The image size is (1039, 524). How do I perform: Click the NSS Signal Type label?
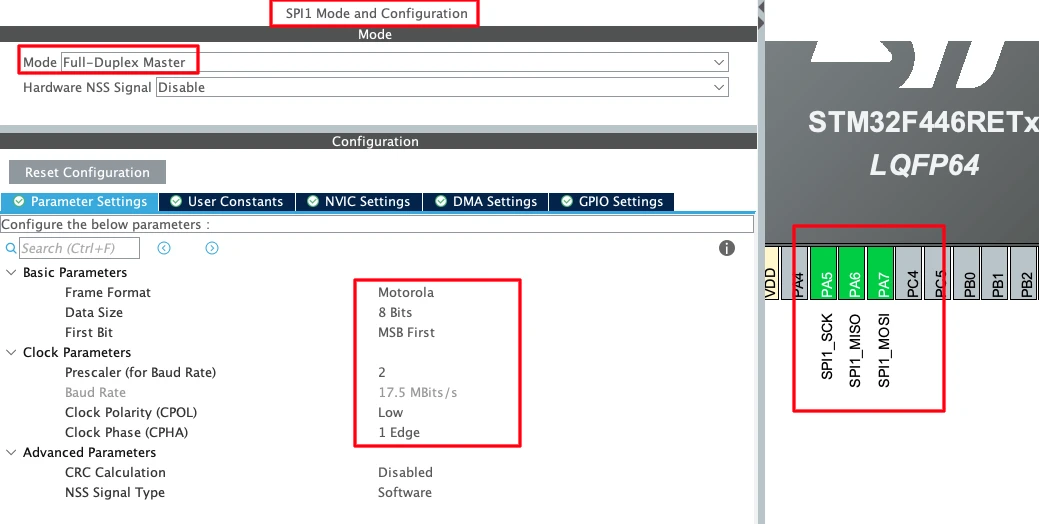click(x=115, y=492)
